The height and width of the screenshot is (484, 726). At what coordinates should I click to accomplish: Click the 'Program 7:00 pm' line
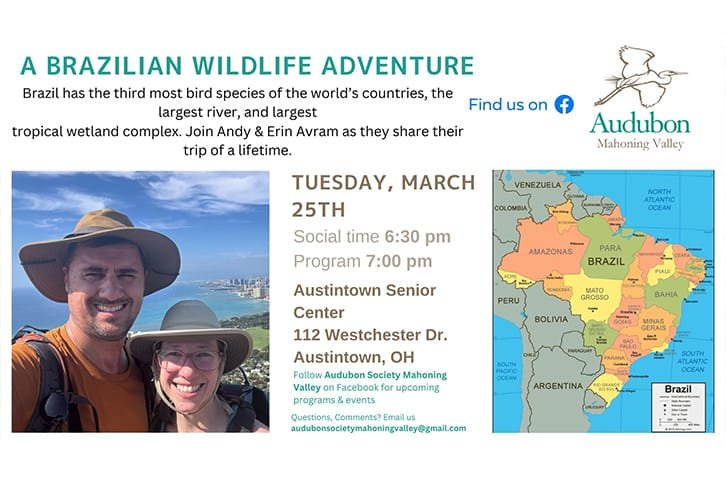[x=363, y=261]
